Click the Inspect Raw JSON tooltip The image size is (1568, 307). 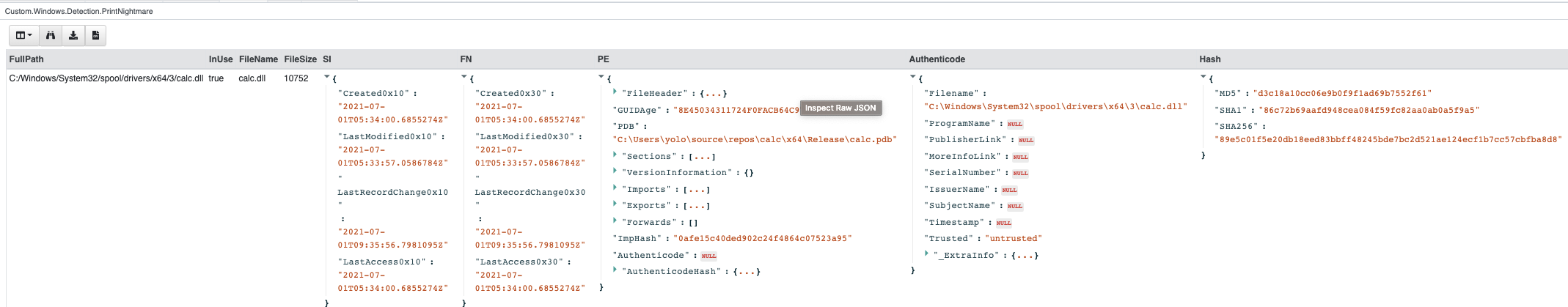(840, 108)
